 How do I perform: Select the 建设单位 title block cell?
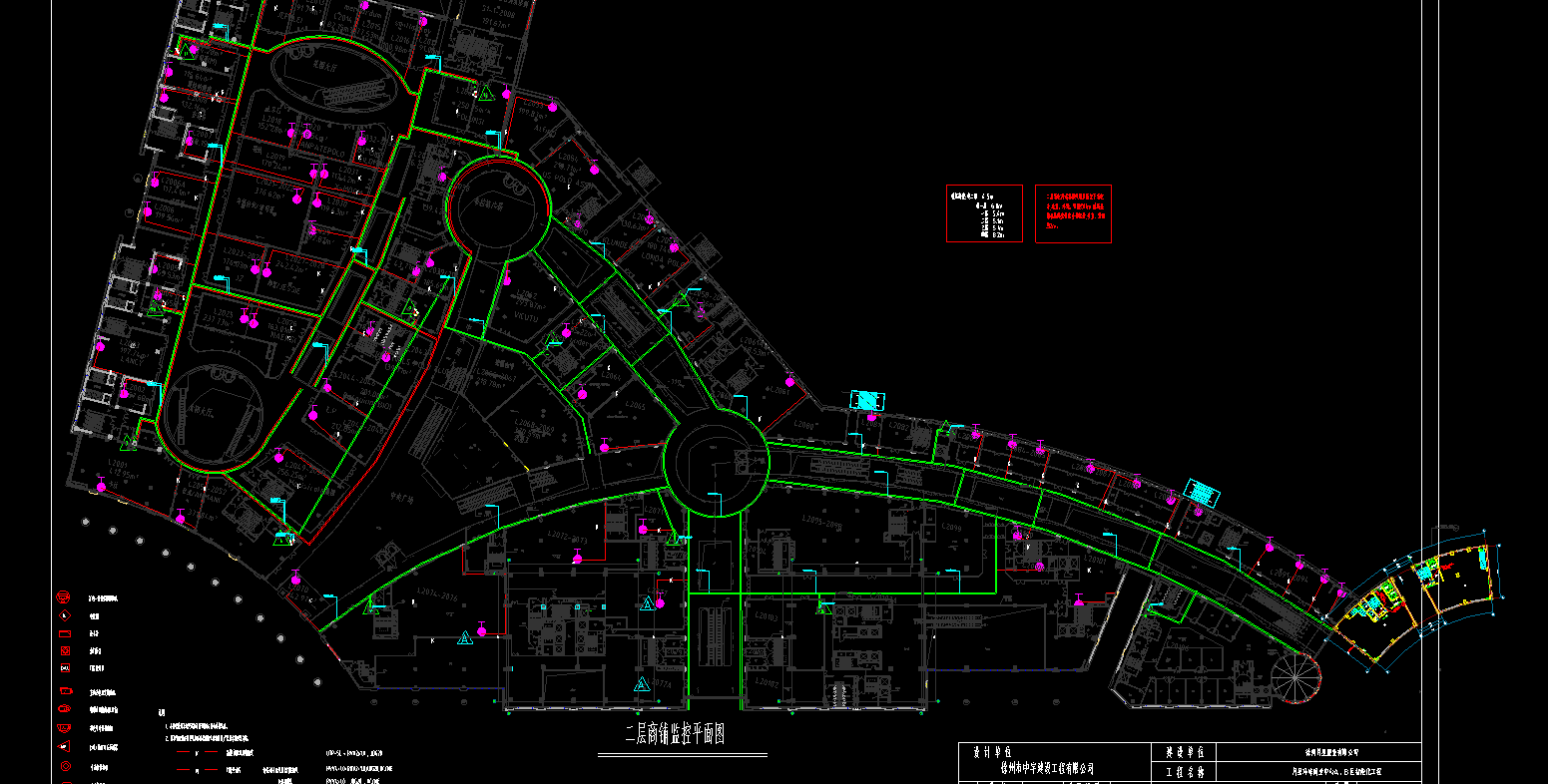[1184, 752]
